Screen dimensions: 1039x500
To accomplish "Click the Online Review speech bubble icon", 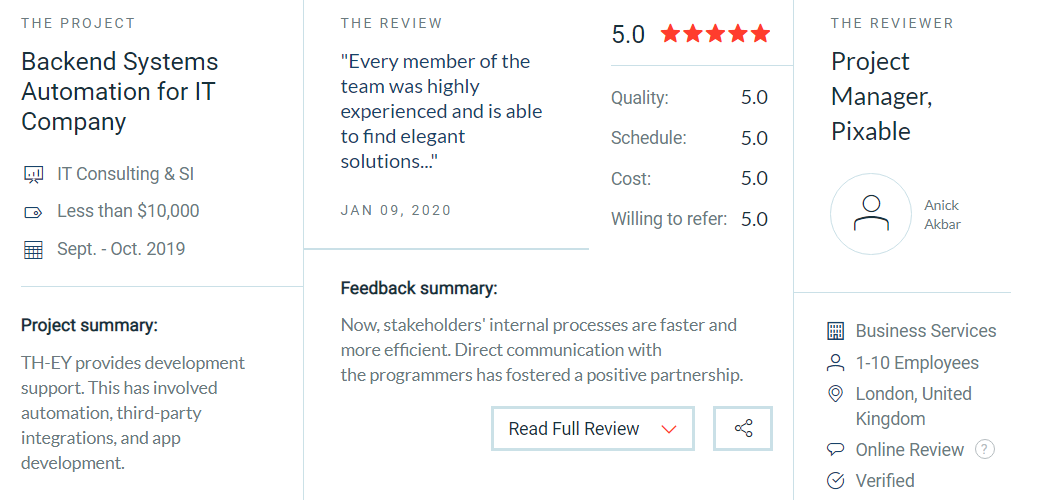I will pyautogui.click(x=836, y=450).
